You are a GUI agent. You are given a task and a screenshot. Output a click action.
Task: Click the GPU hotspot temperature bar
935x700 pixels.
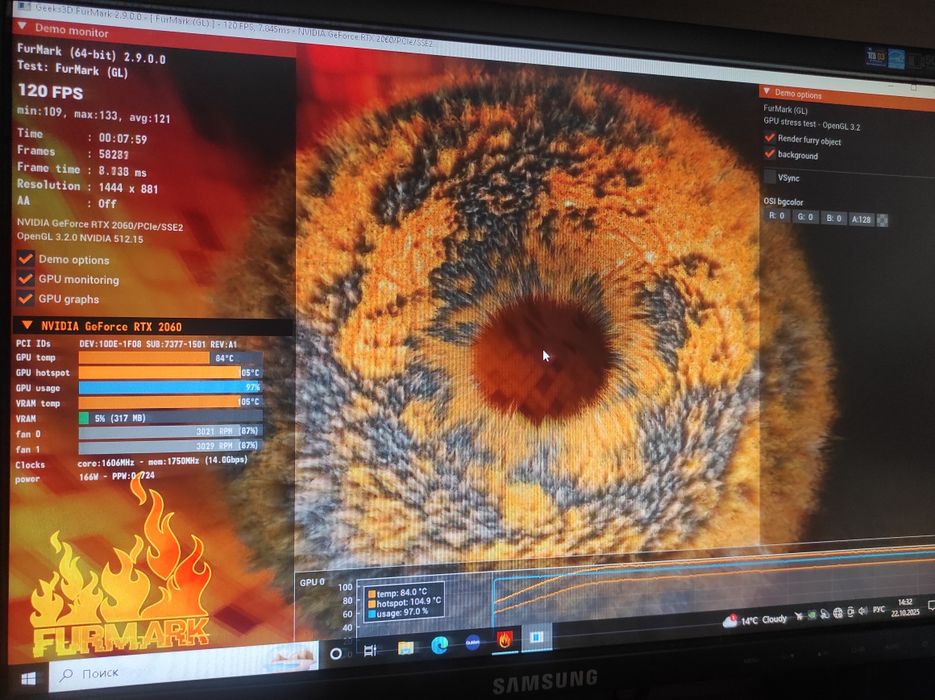(x=171, y=373)
